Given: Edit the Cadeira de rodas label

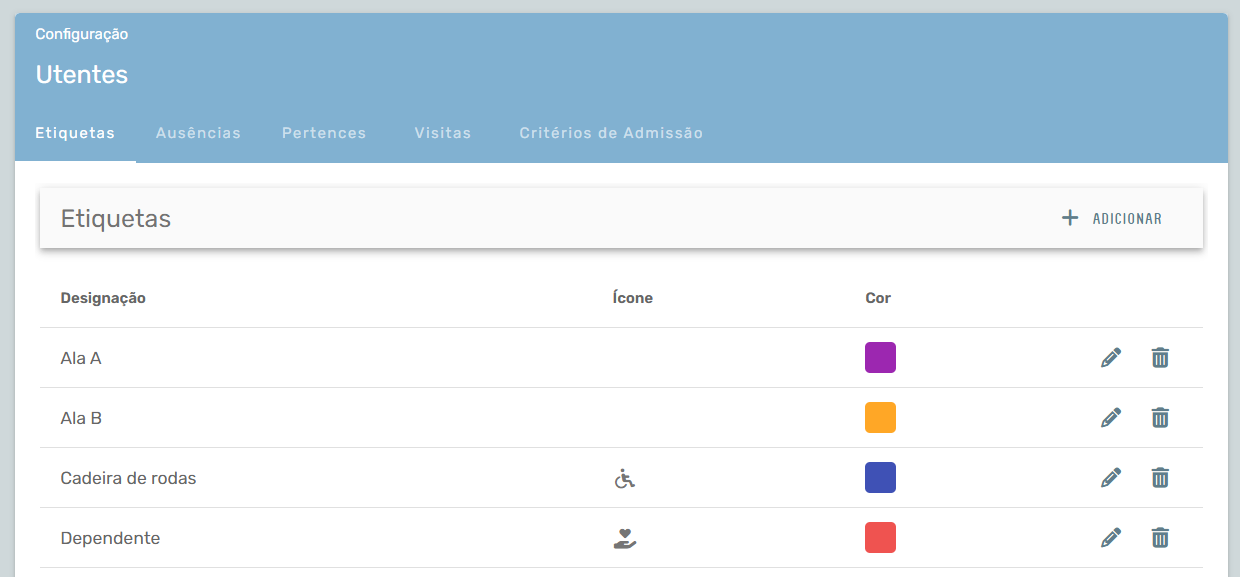Looking at the screenshot, I should (1111, 478).
